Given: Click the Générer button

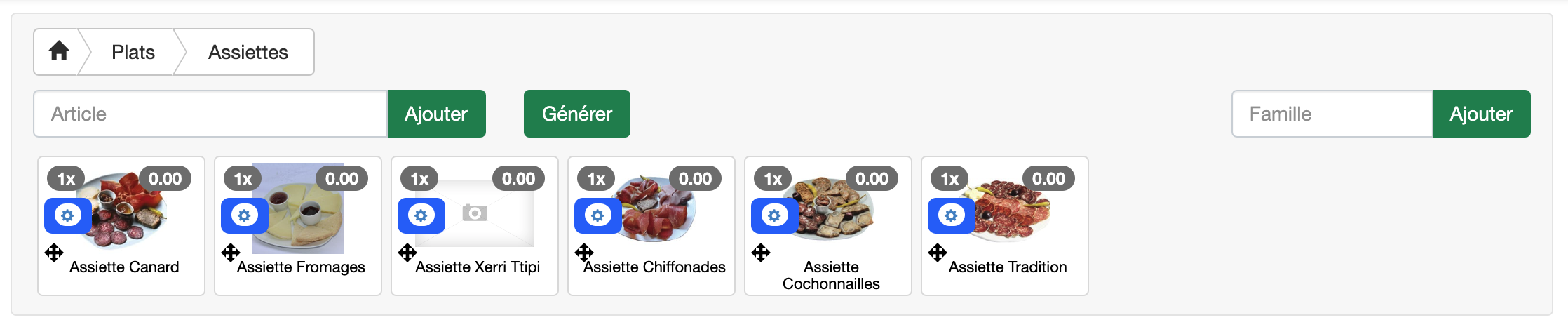Looking at the screenshot, I should pyautogui.click(x=577, y=114).
